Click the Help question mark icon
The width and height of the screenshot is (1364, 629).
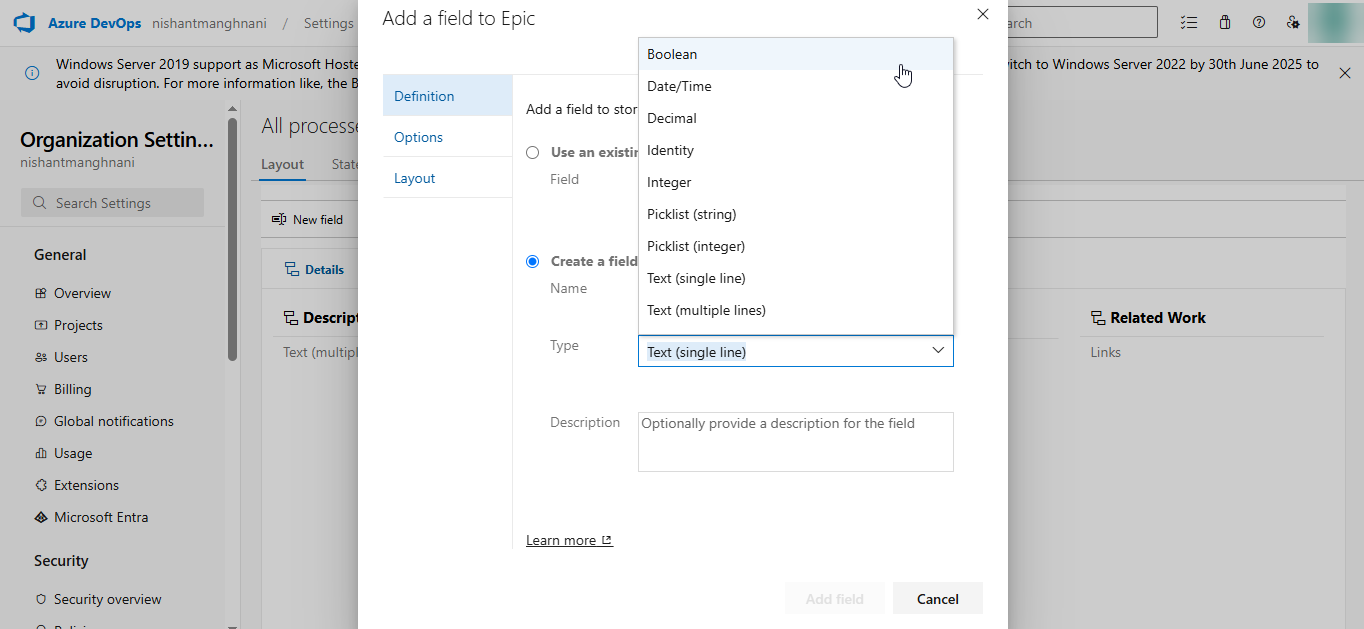tap(1259, 22)
